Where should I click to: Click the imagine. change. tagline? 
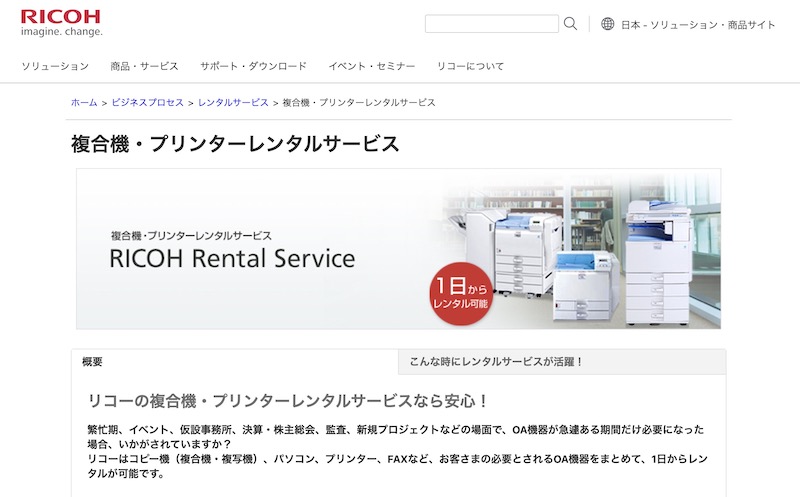pyautogui.click(x=62, y=32)
